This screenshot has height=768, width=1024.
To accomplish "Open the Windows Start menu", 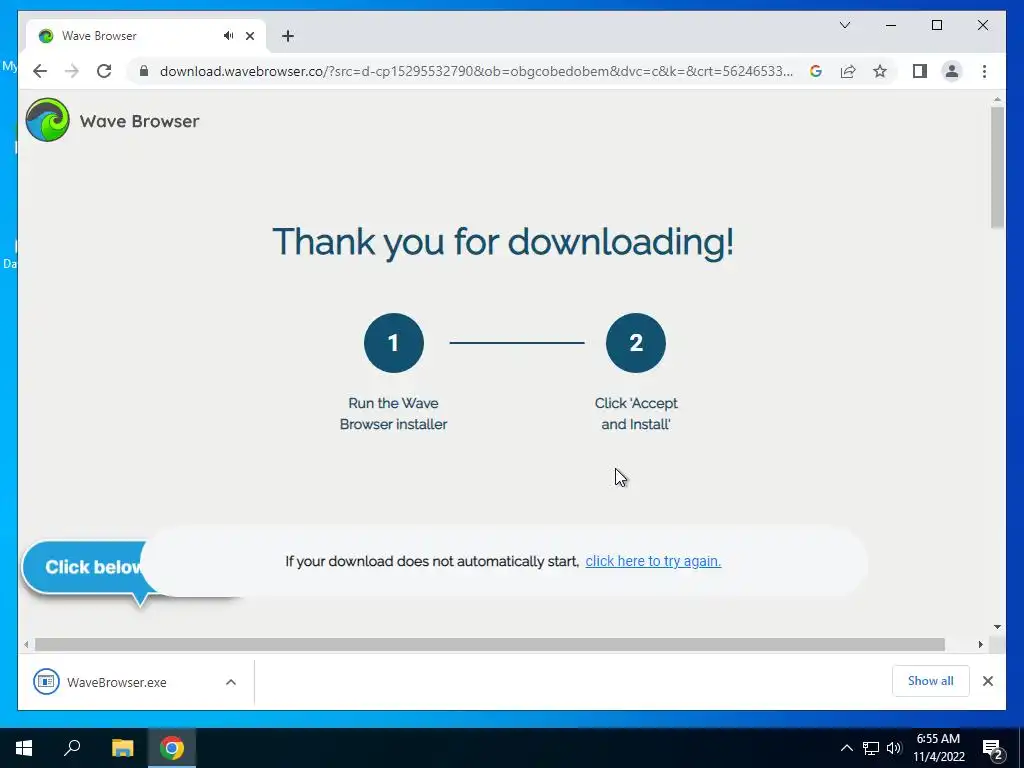I will click(24, 748).
